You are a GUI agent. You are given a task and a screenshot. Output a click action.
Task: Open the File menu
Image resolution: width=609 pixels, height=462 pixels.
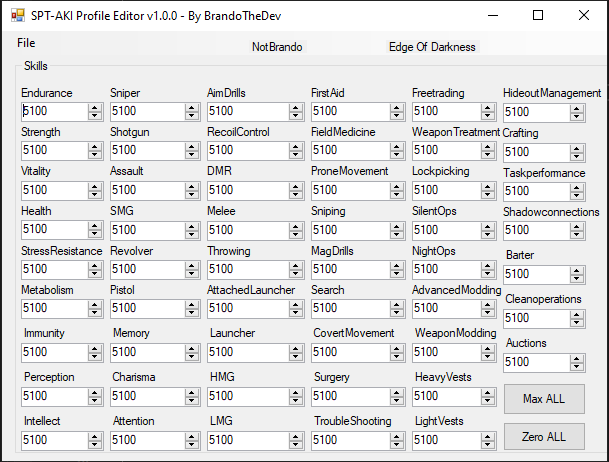[26, 43]
